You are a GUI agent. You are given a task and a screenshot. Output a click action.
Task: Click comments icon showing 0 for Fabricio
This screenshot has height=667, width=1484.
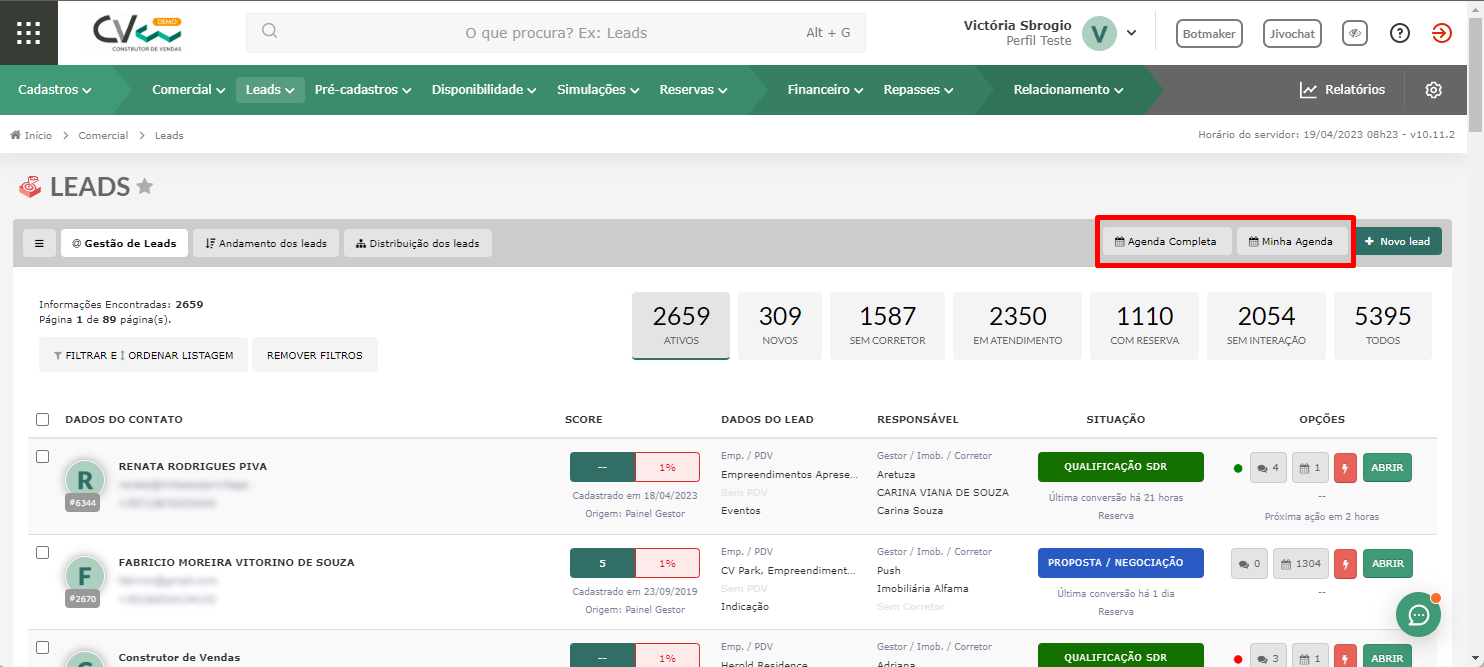(x=1249, y=563)
